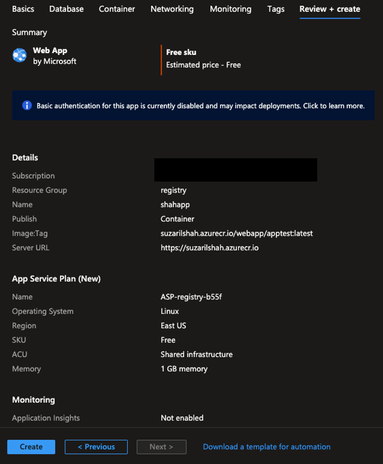383x464 pixels.
Task: Click the image tag value suzarilshah.azurecr.io/webapp/apptest:latest
Action: pyautogui.click(x=237, y=233)
